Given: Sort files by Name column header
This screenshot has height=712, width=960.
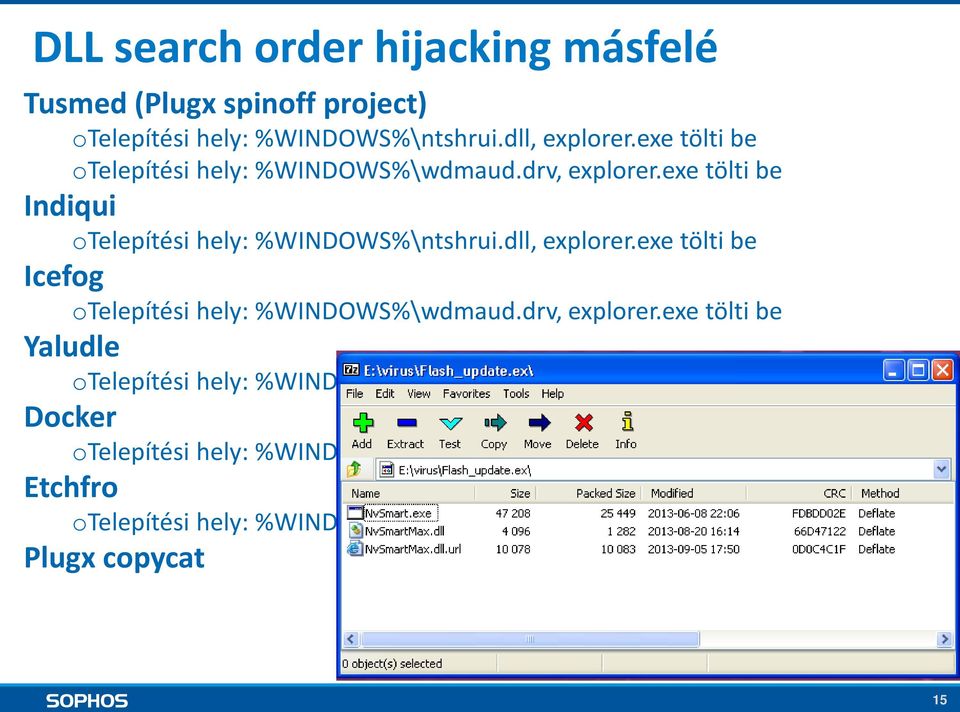Looking at the screenshot, I should click(409, 493).
